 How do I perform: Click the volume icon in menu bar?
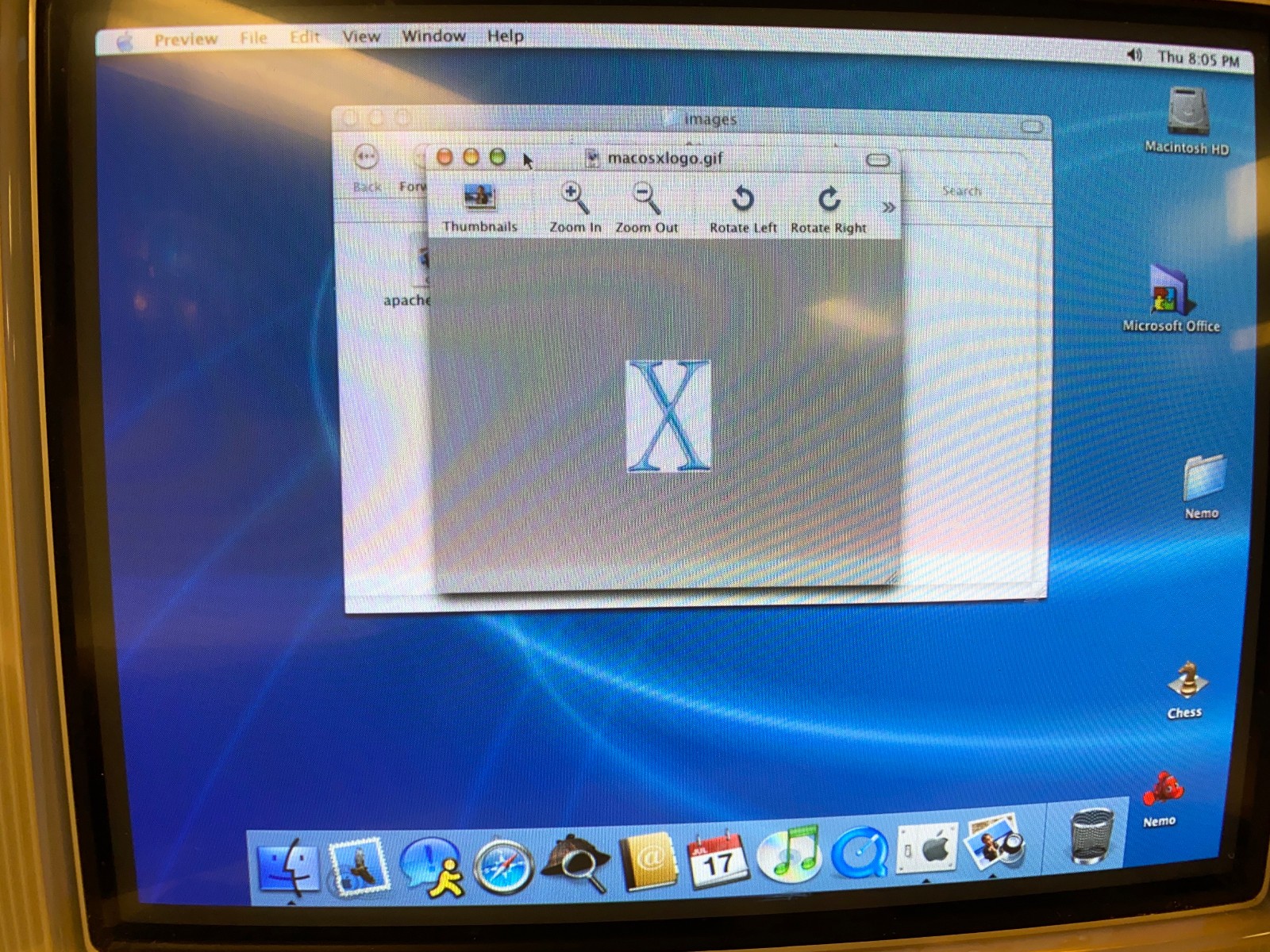(1135, 55)
